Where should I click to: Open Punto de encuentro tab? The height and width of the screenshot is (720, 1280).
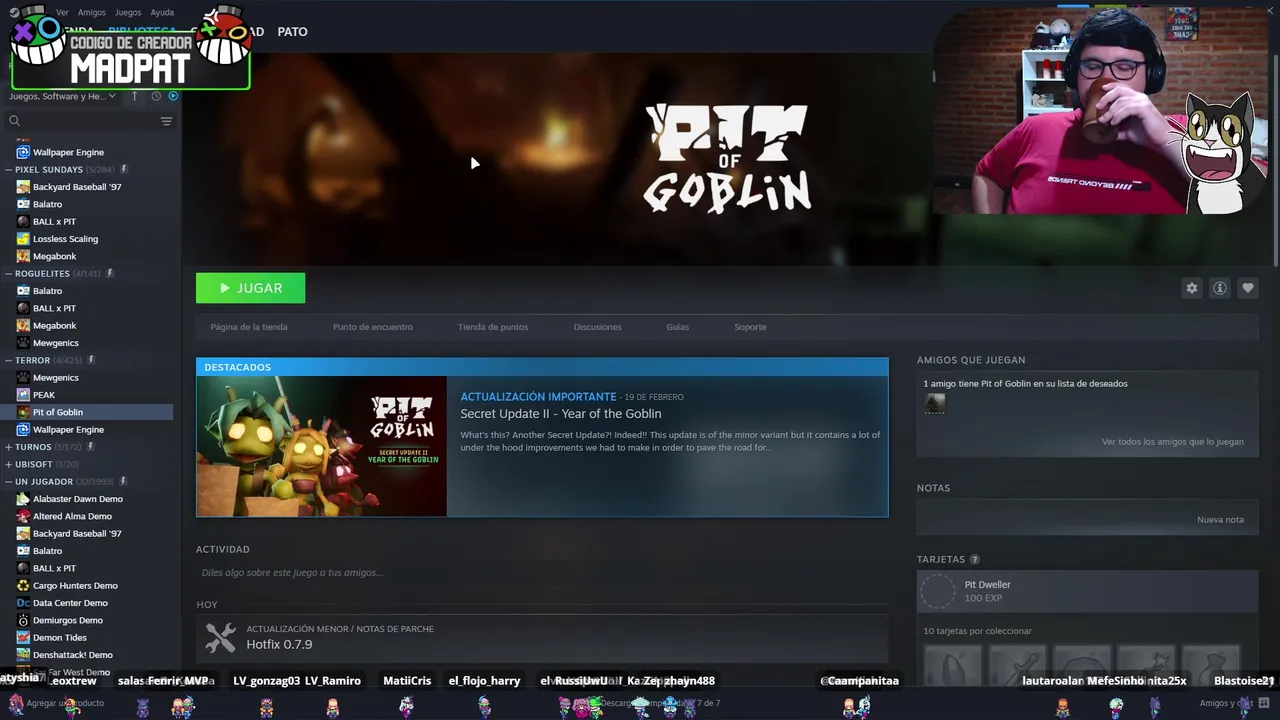pyautogui.click(x=372, y=327)
